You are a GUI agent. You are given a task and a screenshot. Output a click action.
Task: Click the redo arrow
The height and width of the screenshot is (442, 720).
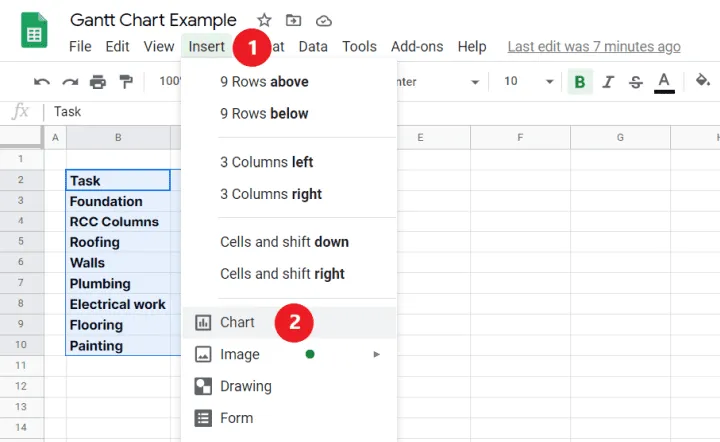(70, 82)
